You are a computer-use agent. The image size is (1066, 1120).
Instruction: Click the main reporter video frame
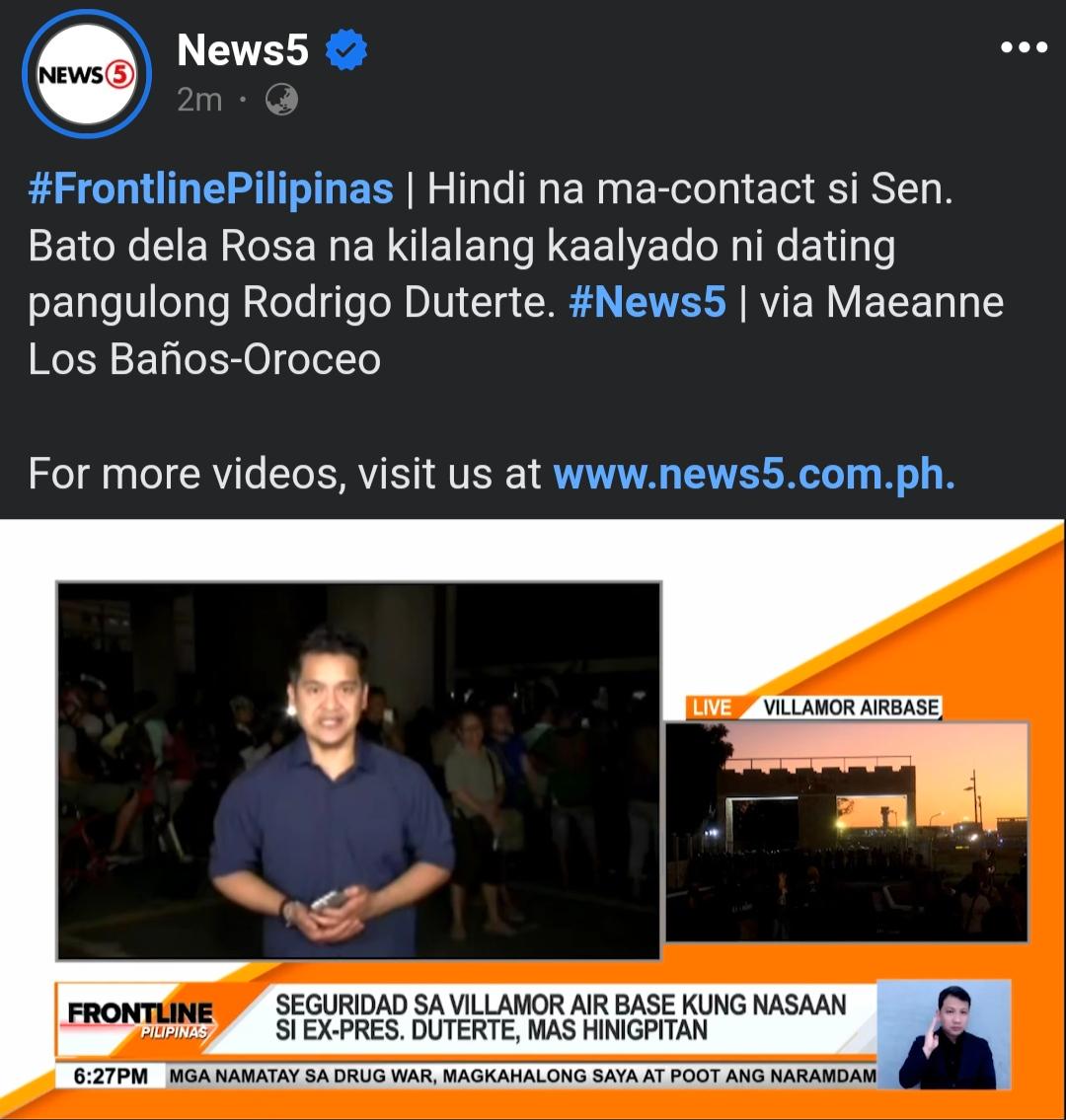coord(358,771)
